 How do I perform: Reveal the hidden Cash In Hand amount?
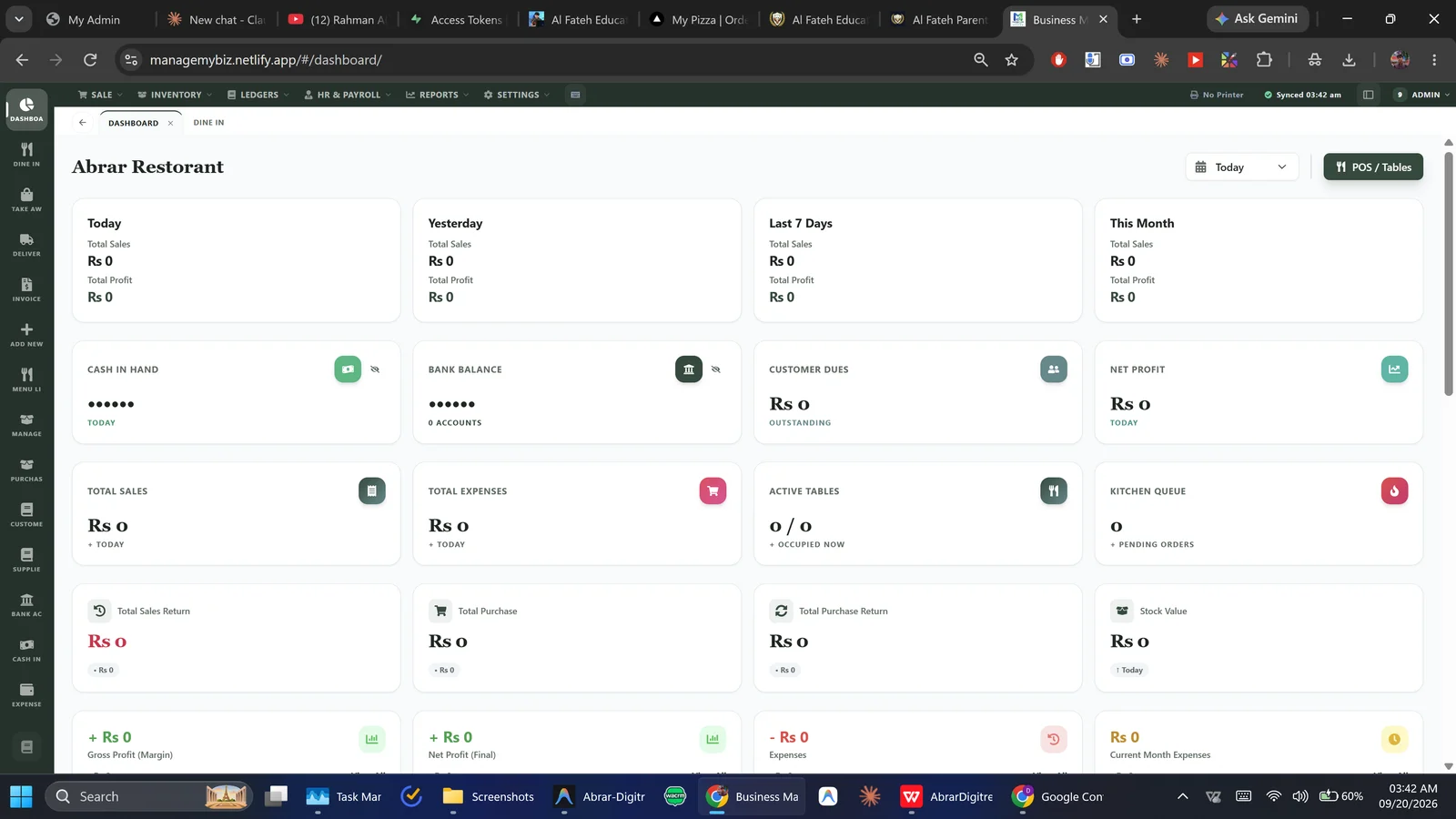coord(375,369)
